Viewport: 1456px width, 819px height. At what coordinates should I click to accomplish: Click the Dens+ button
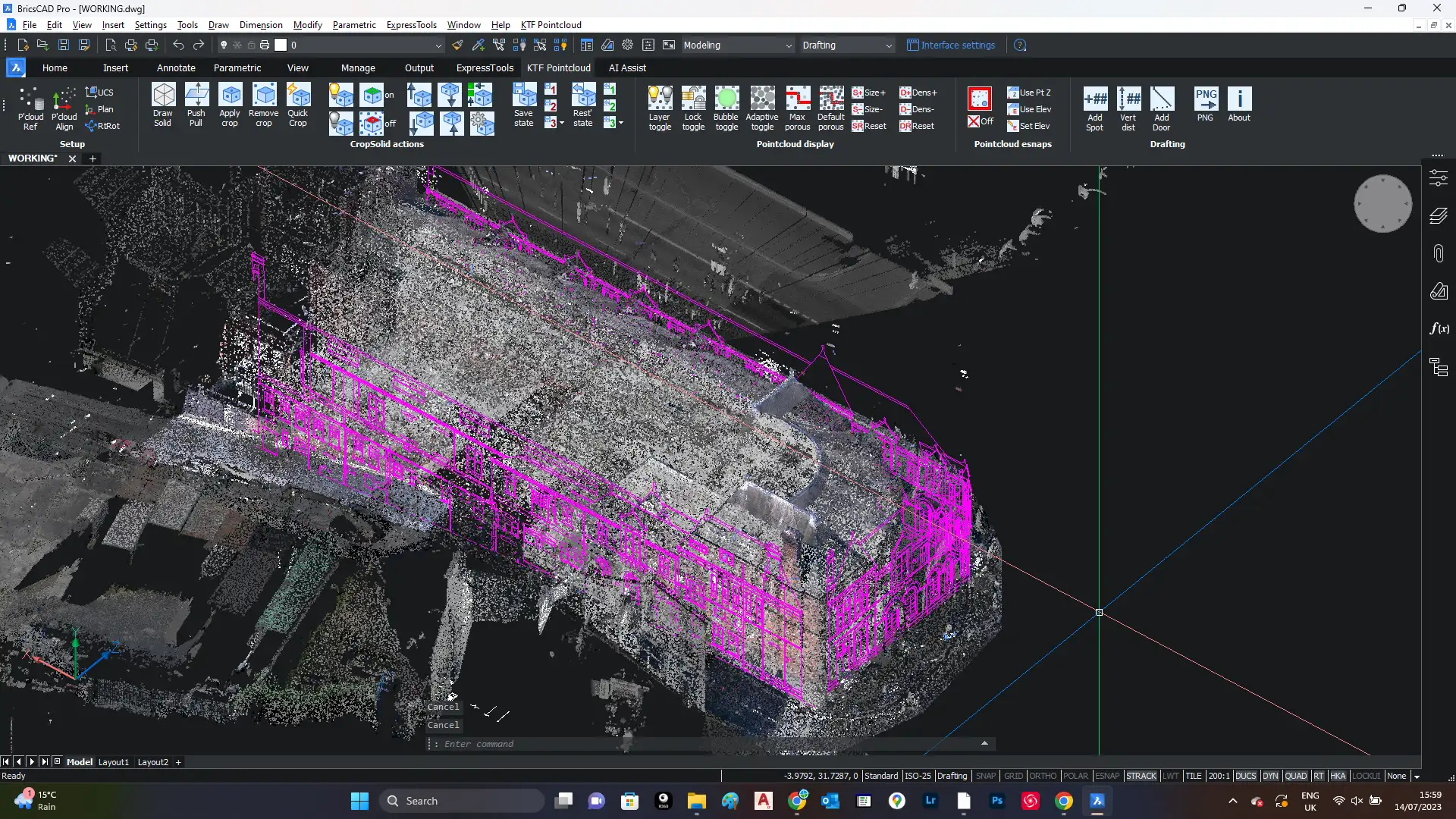(918, 93)
